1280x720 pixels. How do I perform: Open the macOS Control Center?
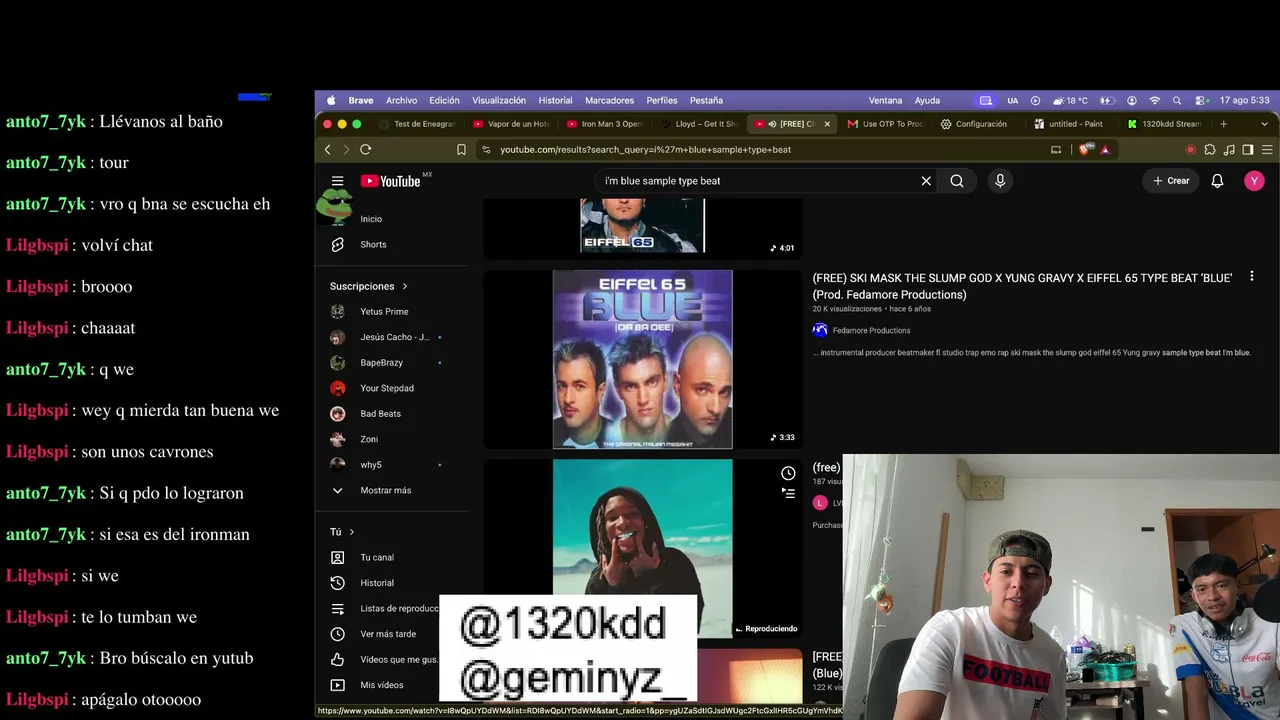pos(1199,100)
